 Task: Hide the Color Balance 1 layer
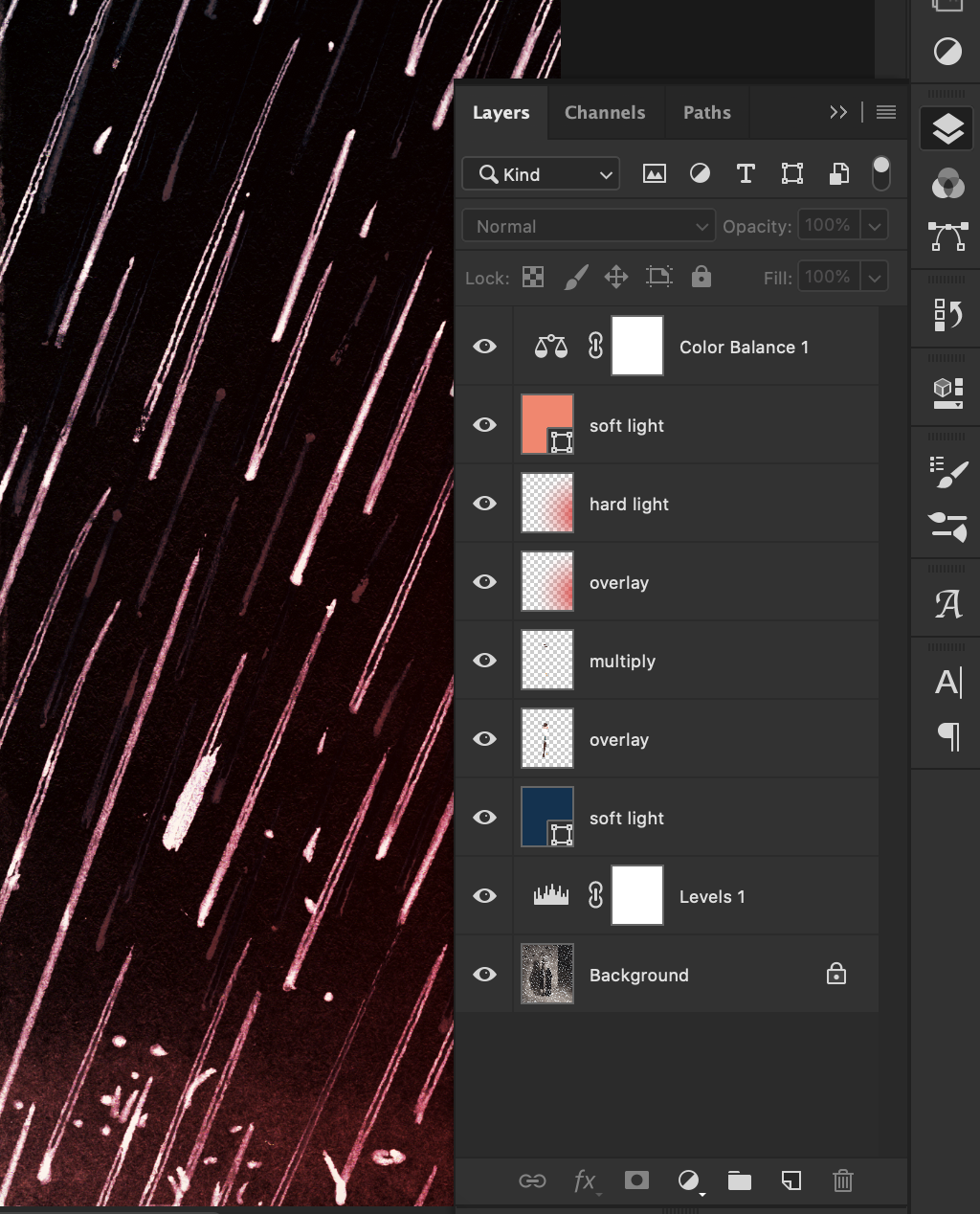tap(485, 346)
